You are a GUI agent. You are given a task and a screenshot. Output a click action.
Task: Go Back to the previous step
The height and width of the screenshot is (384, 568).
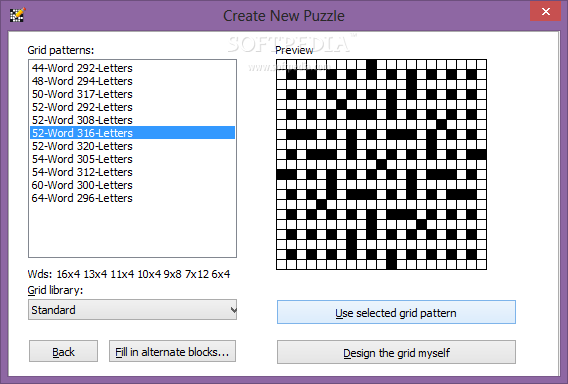[63, 351]
